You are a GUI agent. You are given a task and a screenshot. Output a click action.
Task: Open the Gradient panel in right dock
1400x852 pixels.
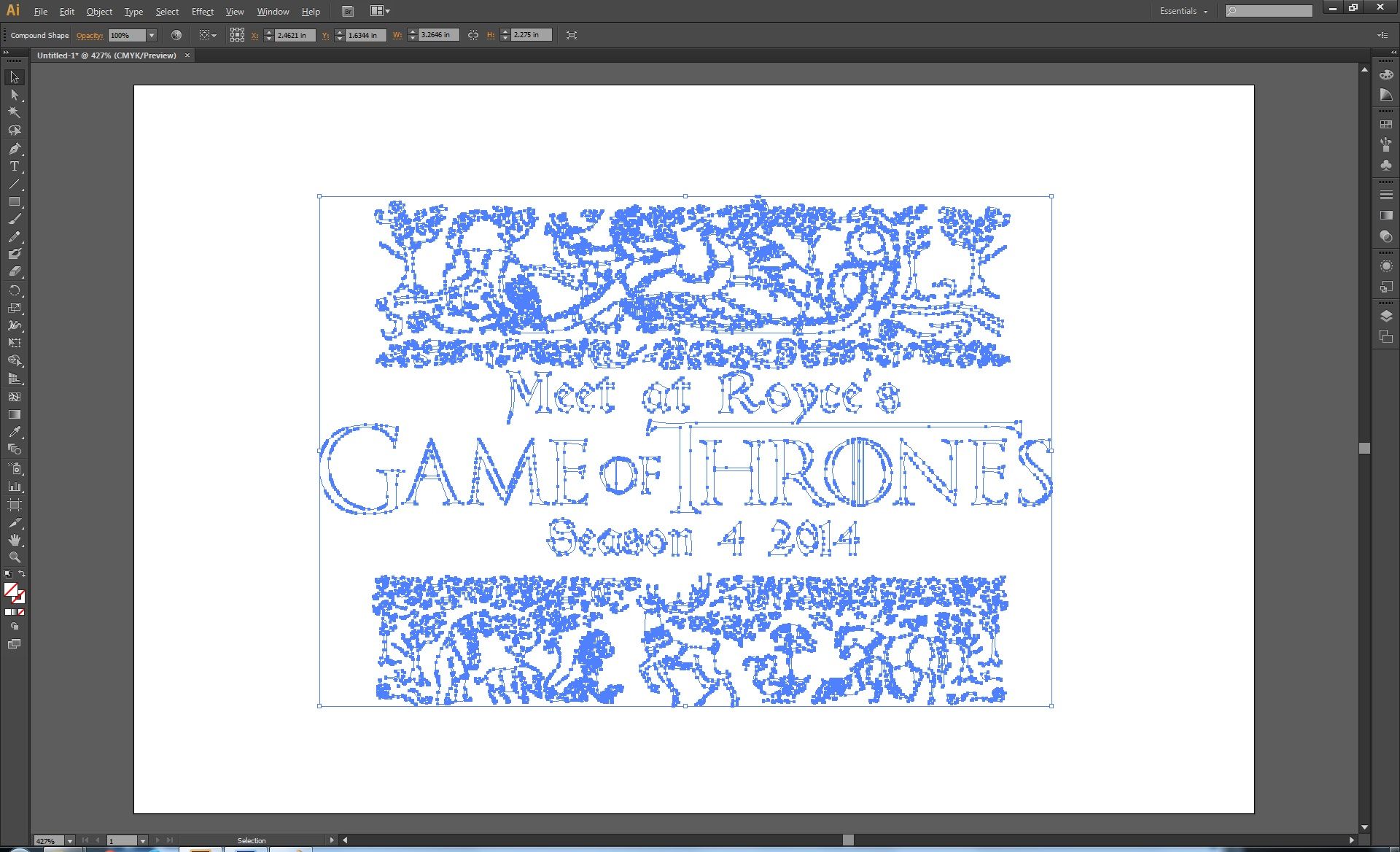[1386, 216]
